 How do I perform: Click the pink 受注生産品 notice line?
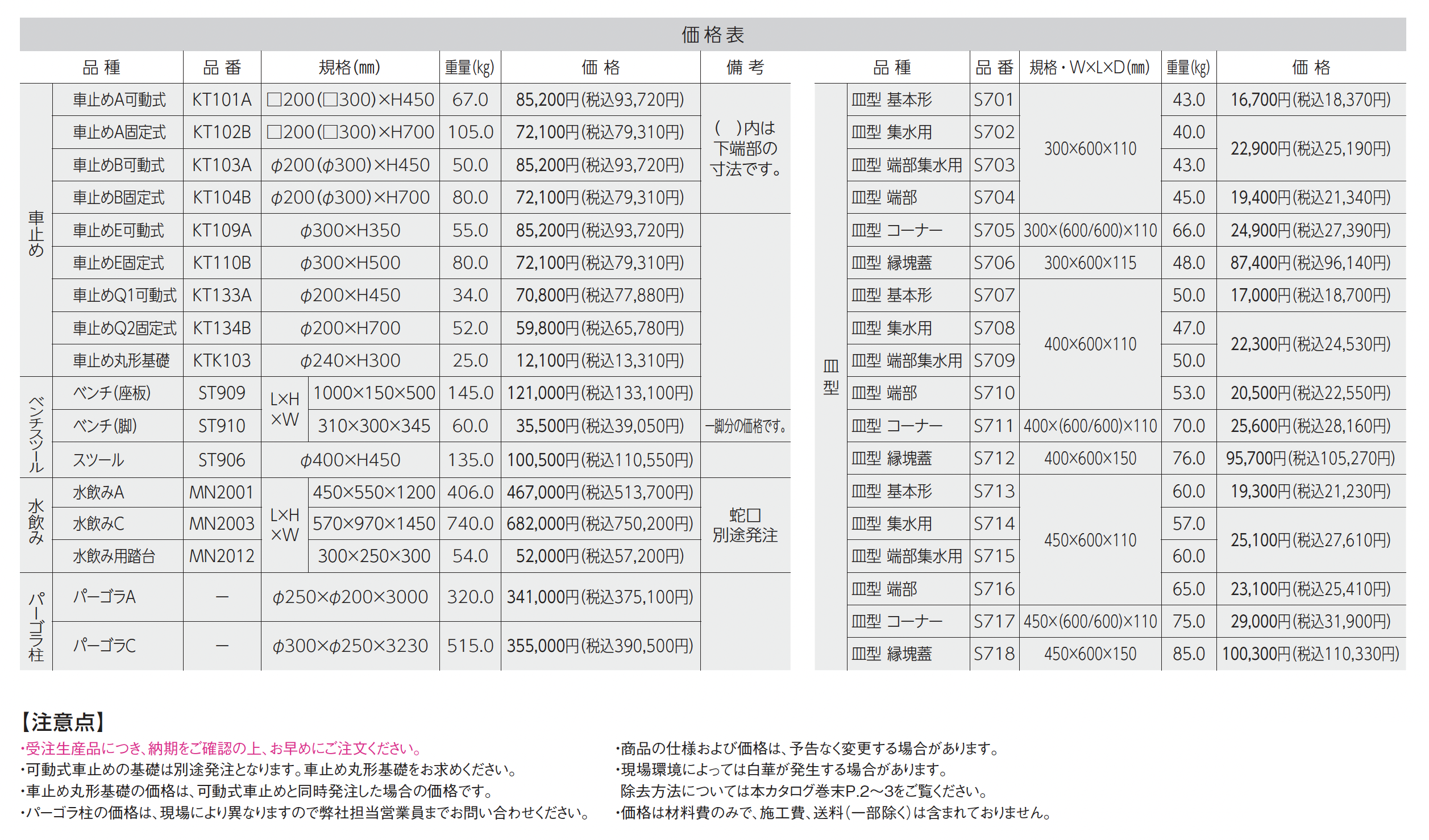[x=222, y=748]
